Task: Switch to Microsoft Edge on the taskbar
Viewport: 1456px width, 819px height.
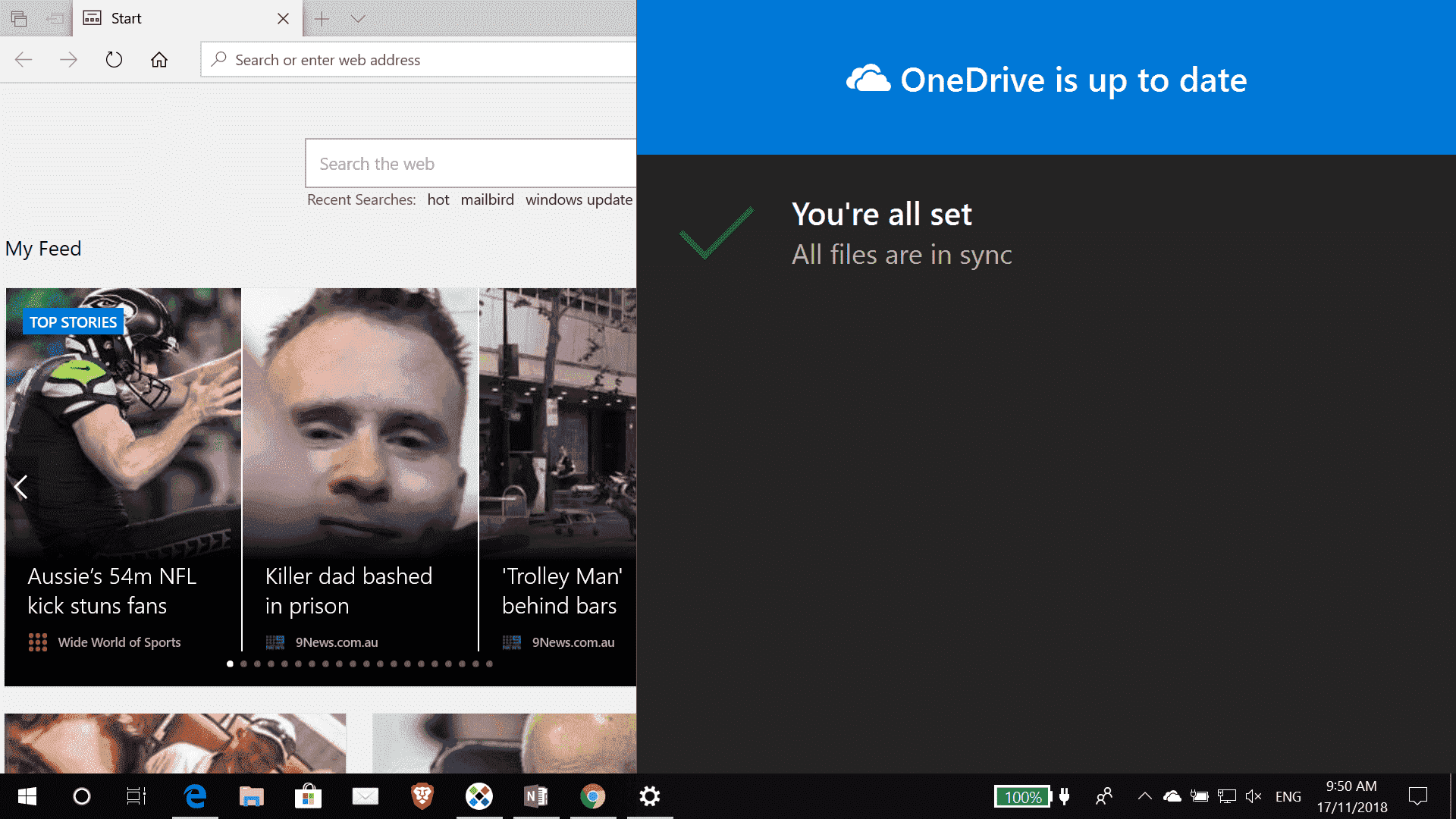Action: (195, 796)
